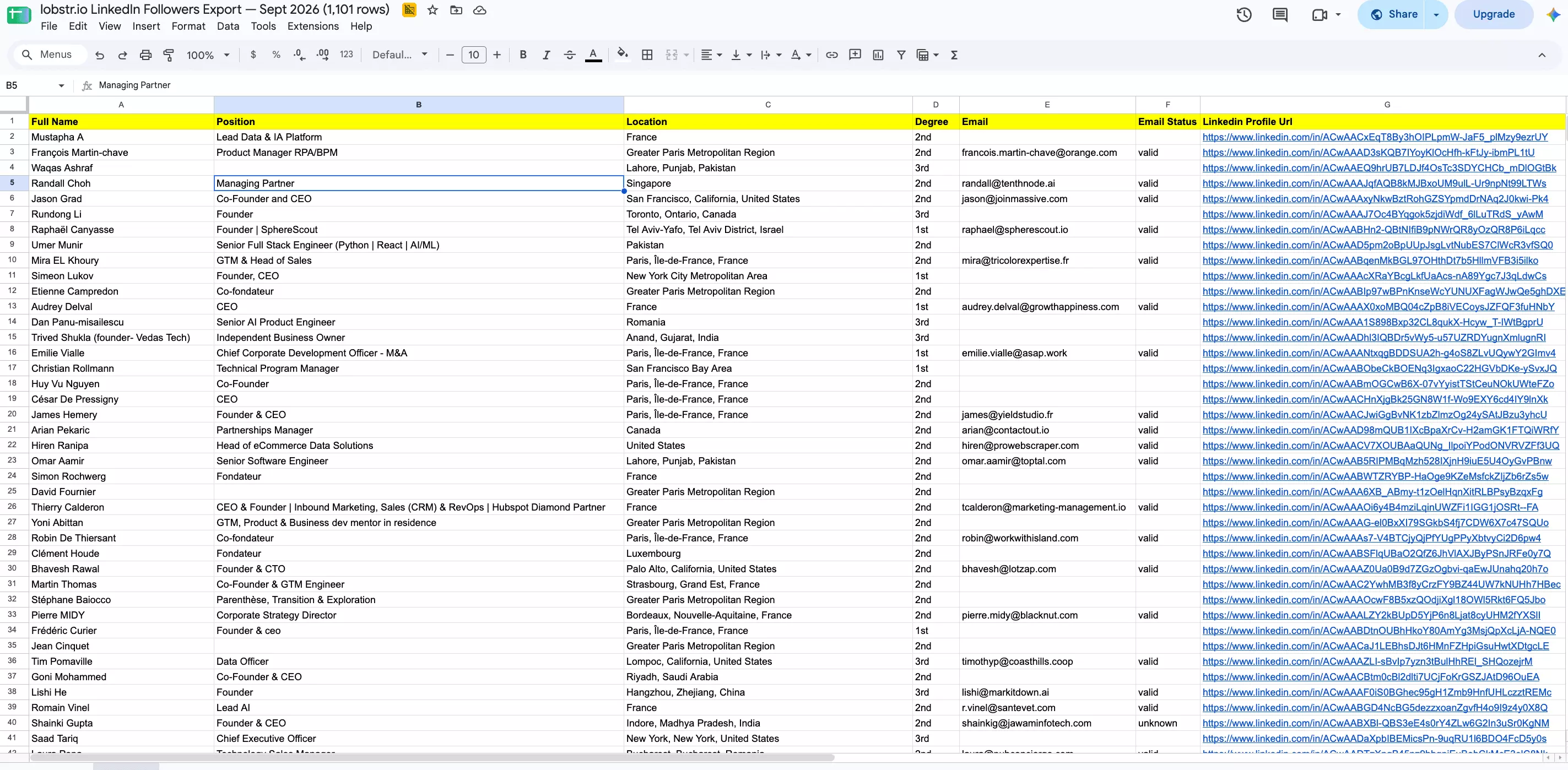Increase decimal places
This screenshot has width=1568, height=770.
(323, 55)
